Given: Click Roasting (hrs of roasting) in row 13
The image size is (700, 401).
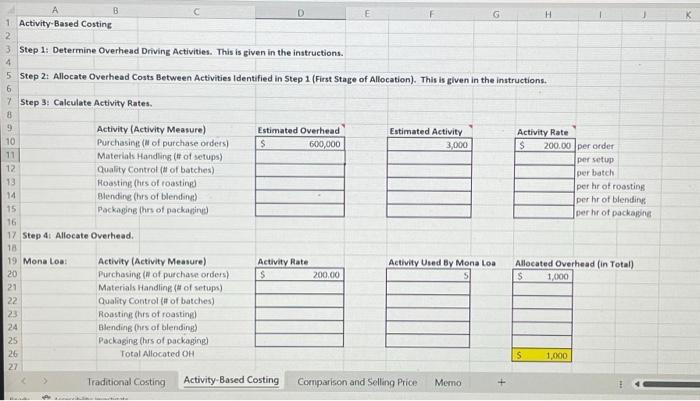Looking at the screenshot, I should tap(147, 183).
